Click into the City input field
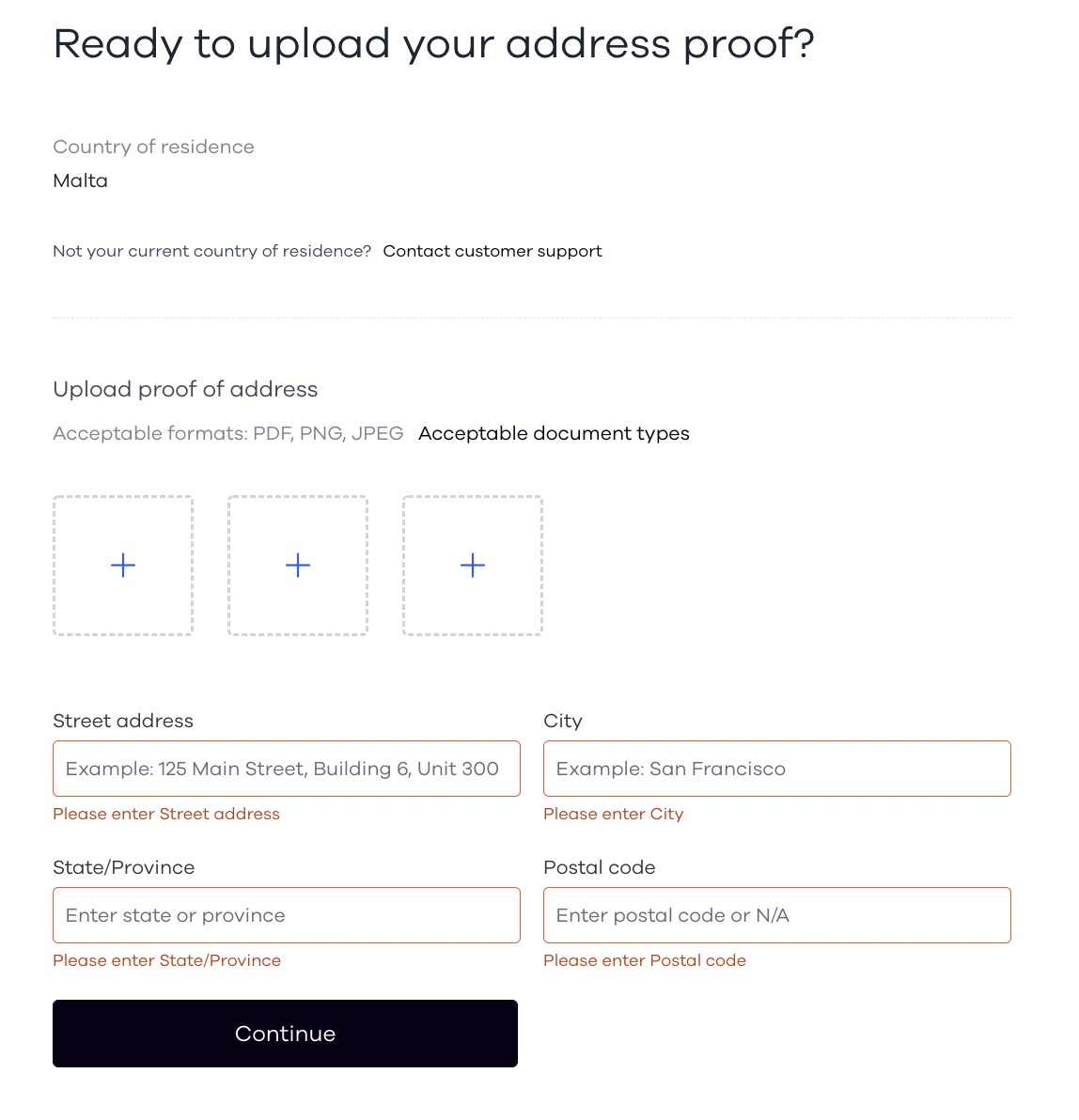Viewport: 1079px width, 1120px height. [x=777, y=769]
